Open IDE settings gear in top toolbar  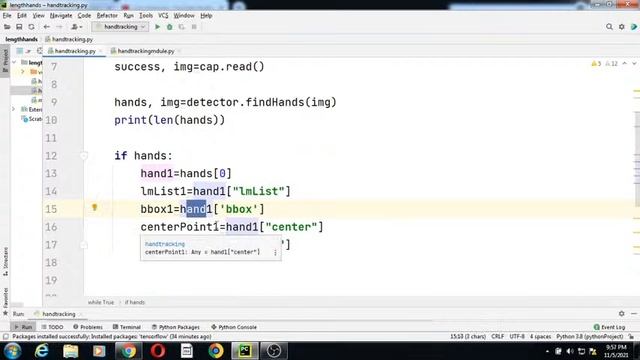tap(621, 27)
